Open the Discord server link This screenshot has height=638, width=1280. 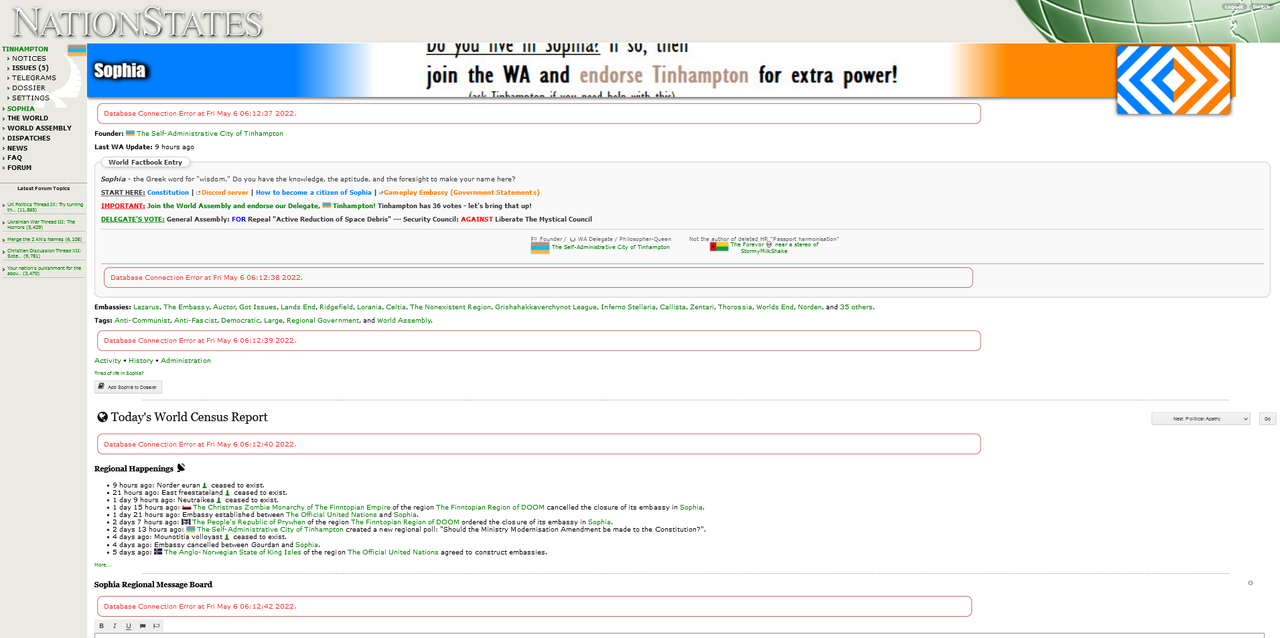pos(224,192)
